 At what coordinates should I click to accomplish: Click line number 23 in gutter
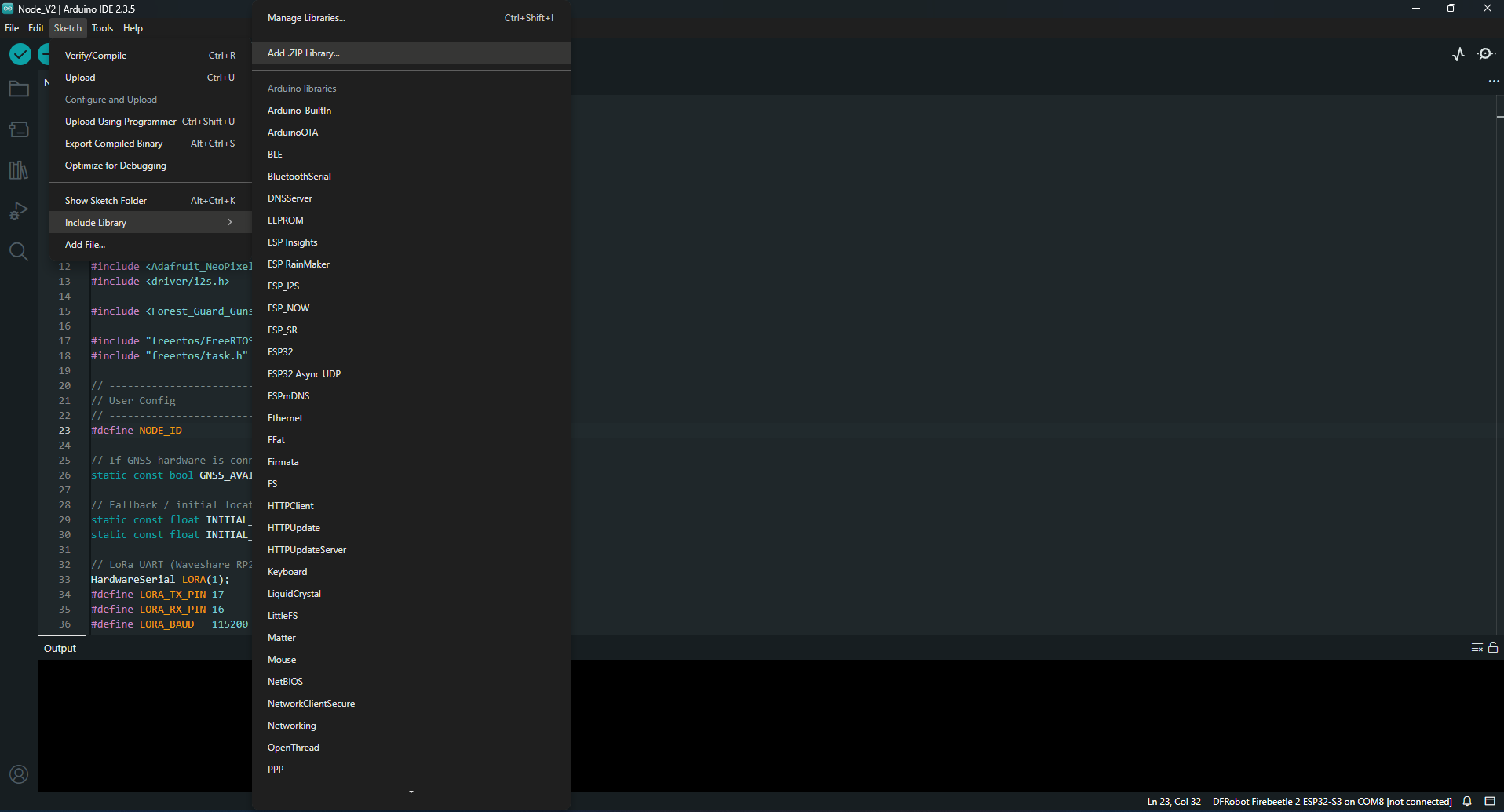tap(64, 431)
